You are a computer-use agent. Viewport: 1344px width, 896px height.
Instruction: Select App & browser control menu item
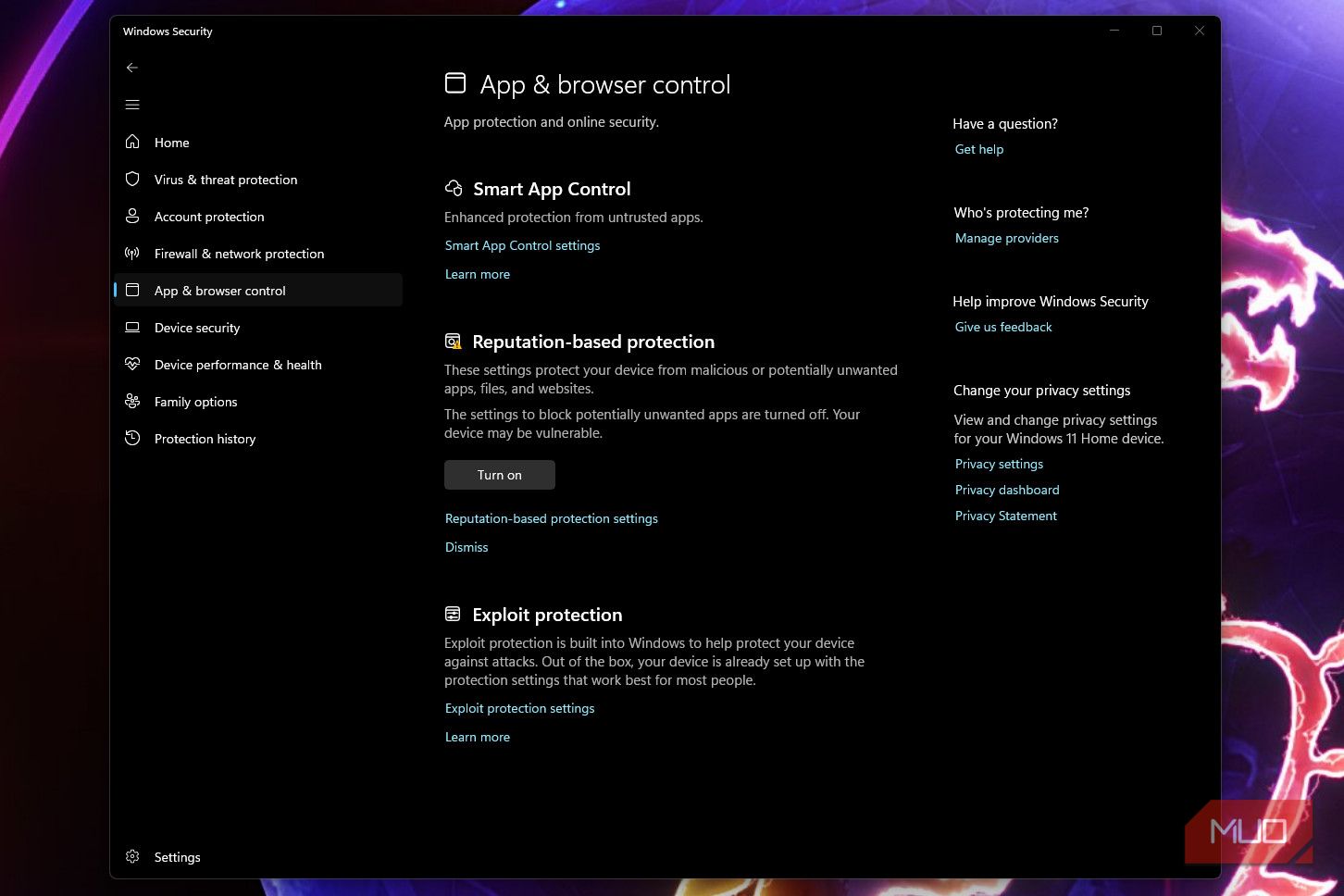[x=258, y=291]
